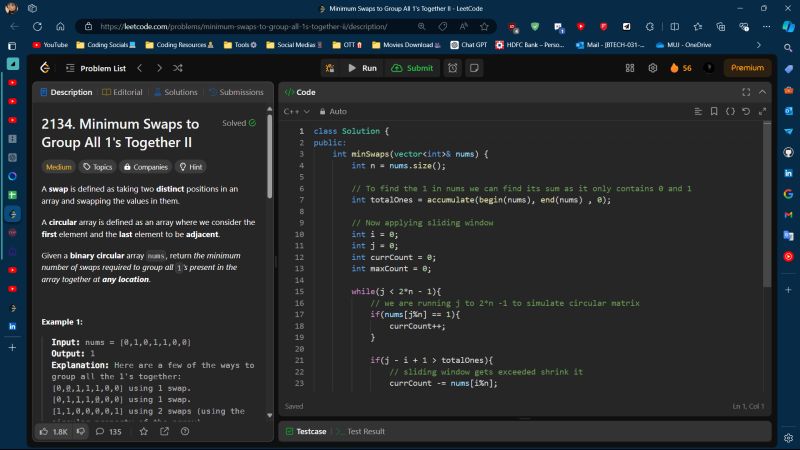Viewport: 800px width, 450px height.
Task: Click the code editor vertical scrollbar
Action: coord(767,204)
